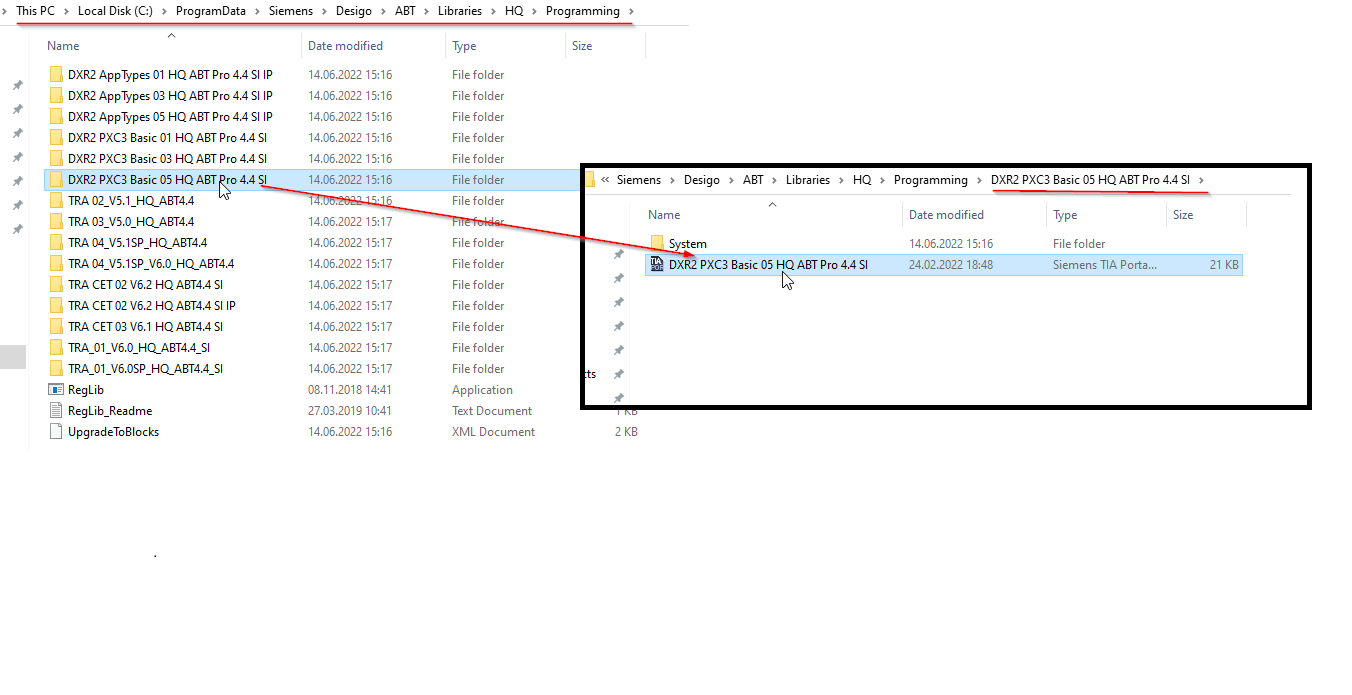Select folder icon of TRA 02_V5.1_HQ_ABT4.4
Viewport: 1352px width, 695px height.
[56, 201]
